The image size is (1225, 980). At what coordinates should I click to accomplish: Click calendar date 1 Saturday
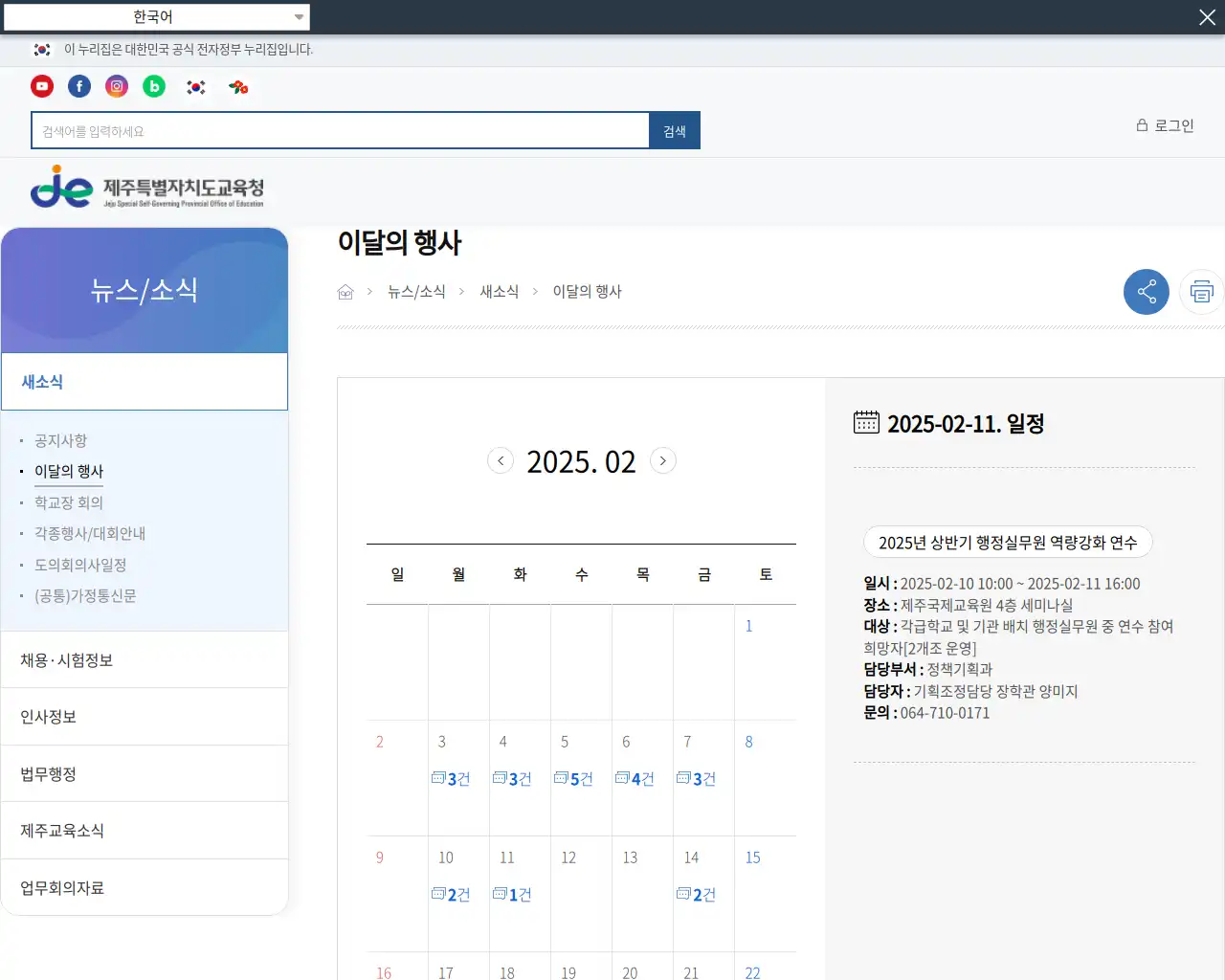click(748, 626)
